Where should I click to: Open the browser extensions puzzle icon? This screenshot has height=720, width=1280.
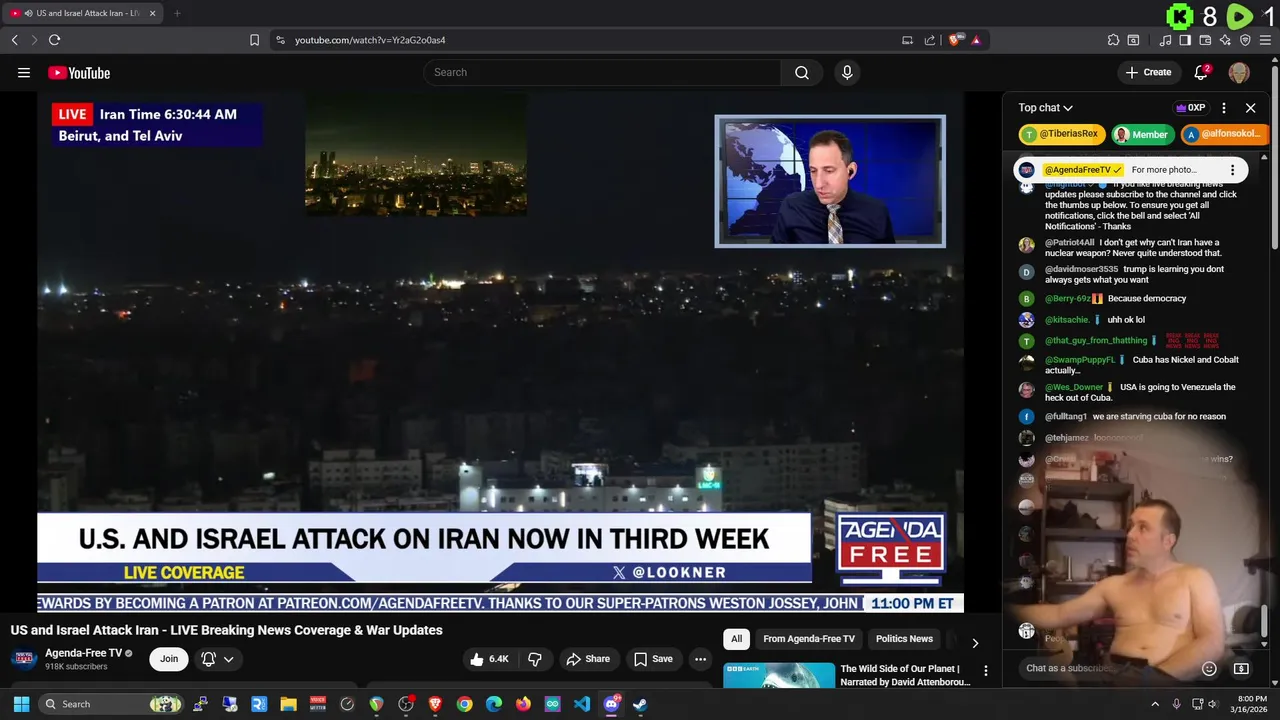(1113, 40)
